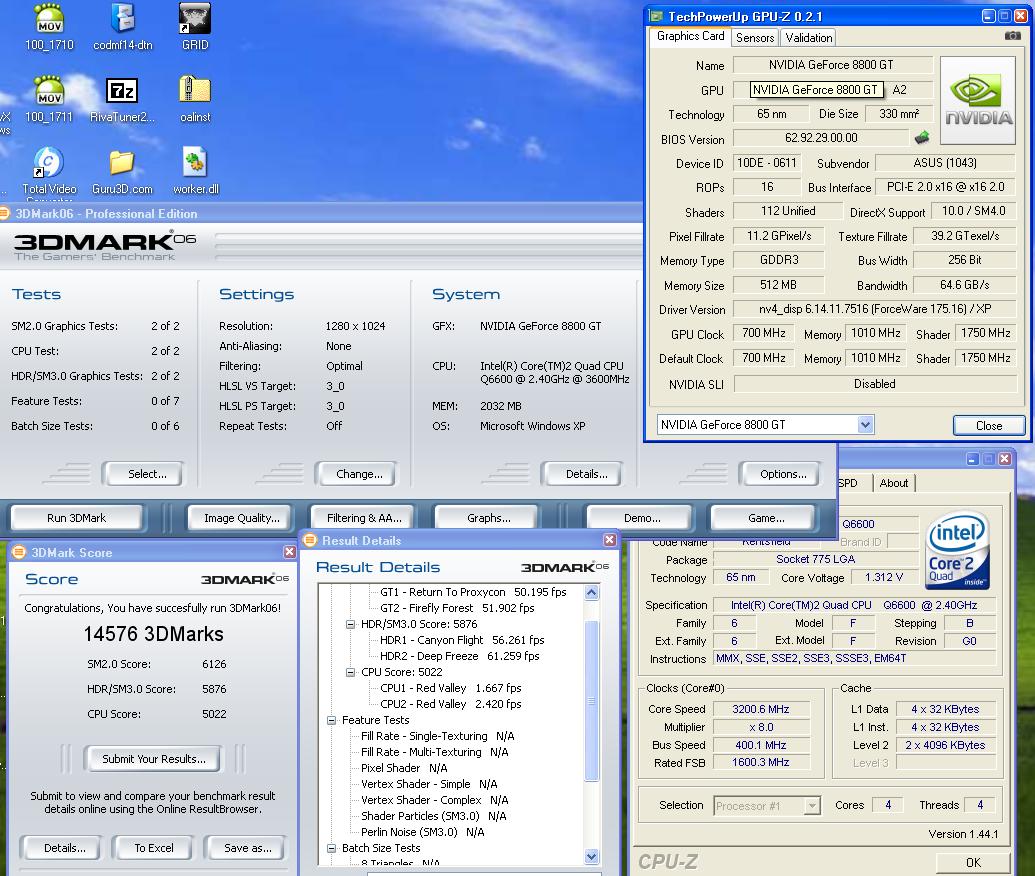
Task: Select the Perlin Noise (SM3.0) row
Action: [x=422, y=832]
